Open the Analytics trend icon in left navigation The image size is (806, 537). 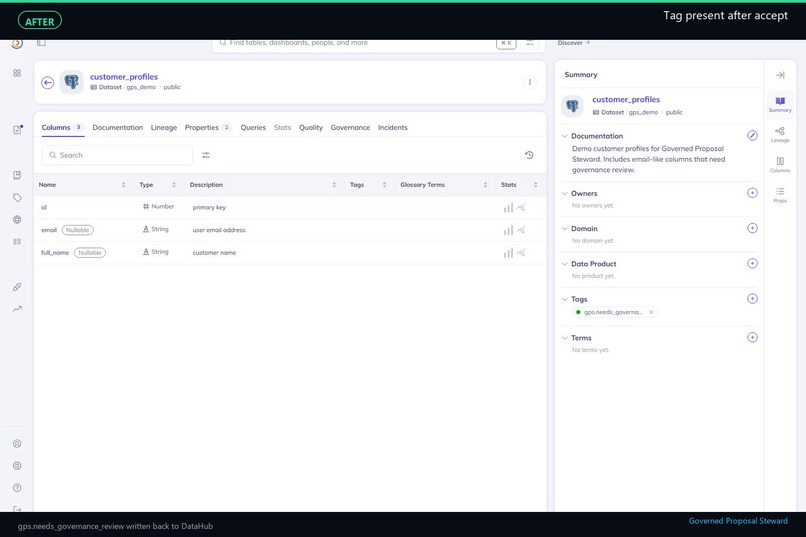click(17, 309)
